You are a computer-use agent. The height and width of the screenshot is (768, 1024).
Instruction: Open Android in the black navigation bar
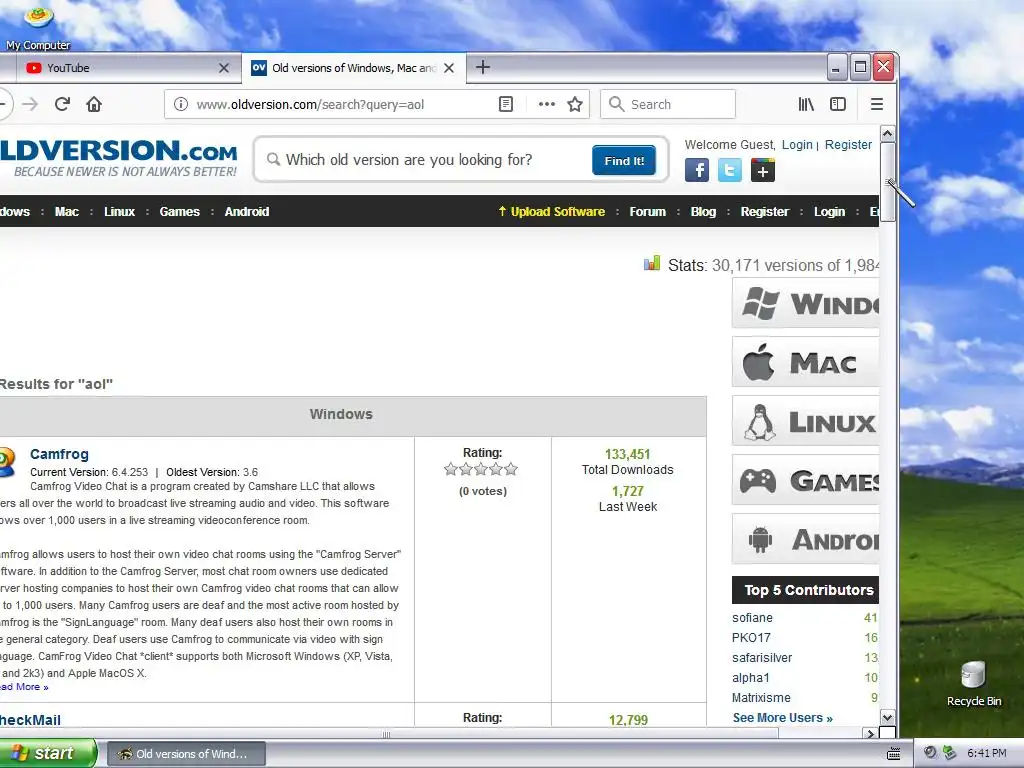click(x=247, y=212)
